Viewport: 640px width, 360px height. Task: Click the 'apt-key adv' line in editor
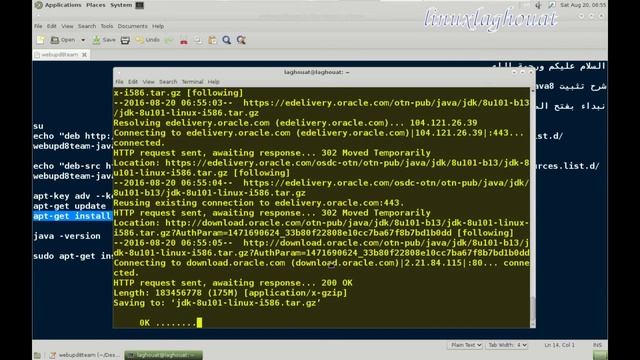pos(73,196)
